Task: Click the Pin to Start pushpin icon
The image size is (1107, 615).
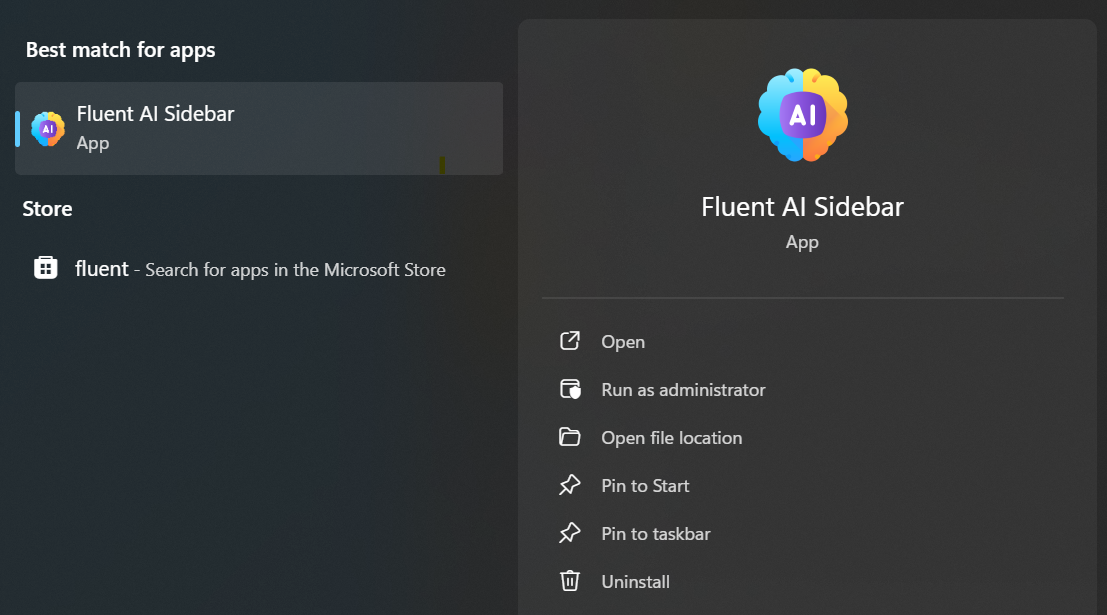Action: (x=569, y=485)
